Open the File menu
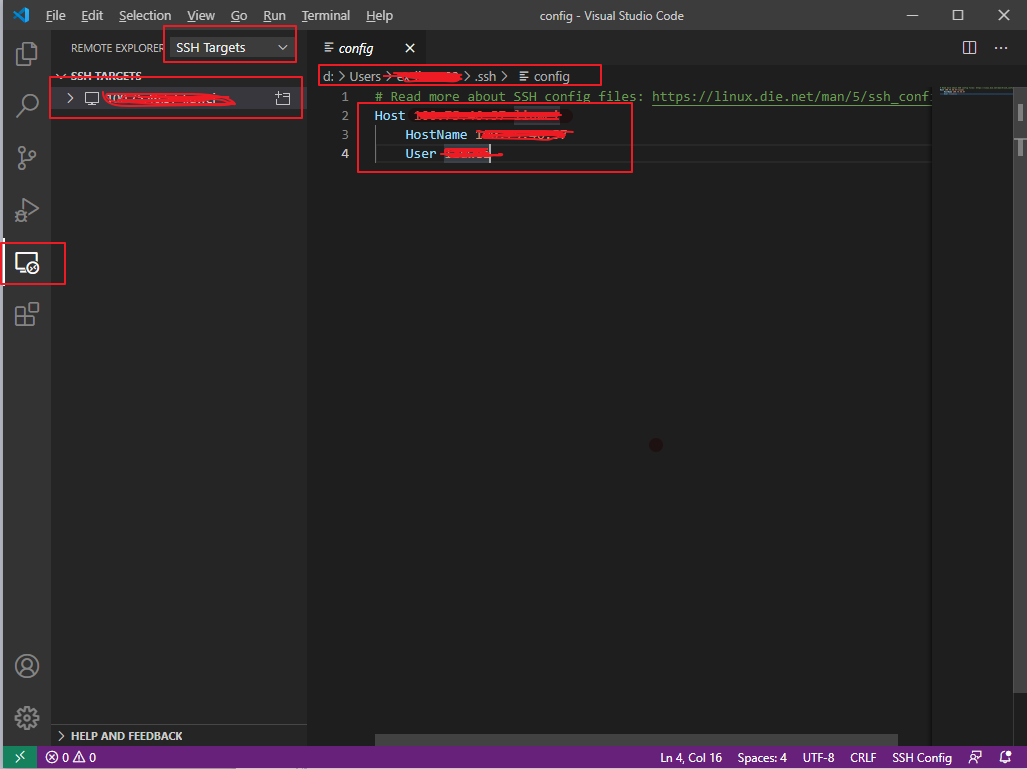Screen dimensions: 1027x769 pos(56,15)
